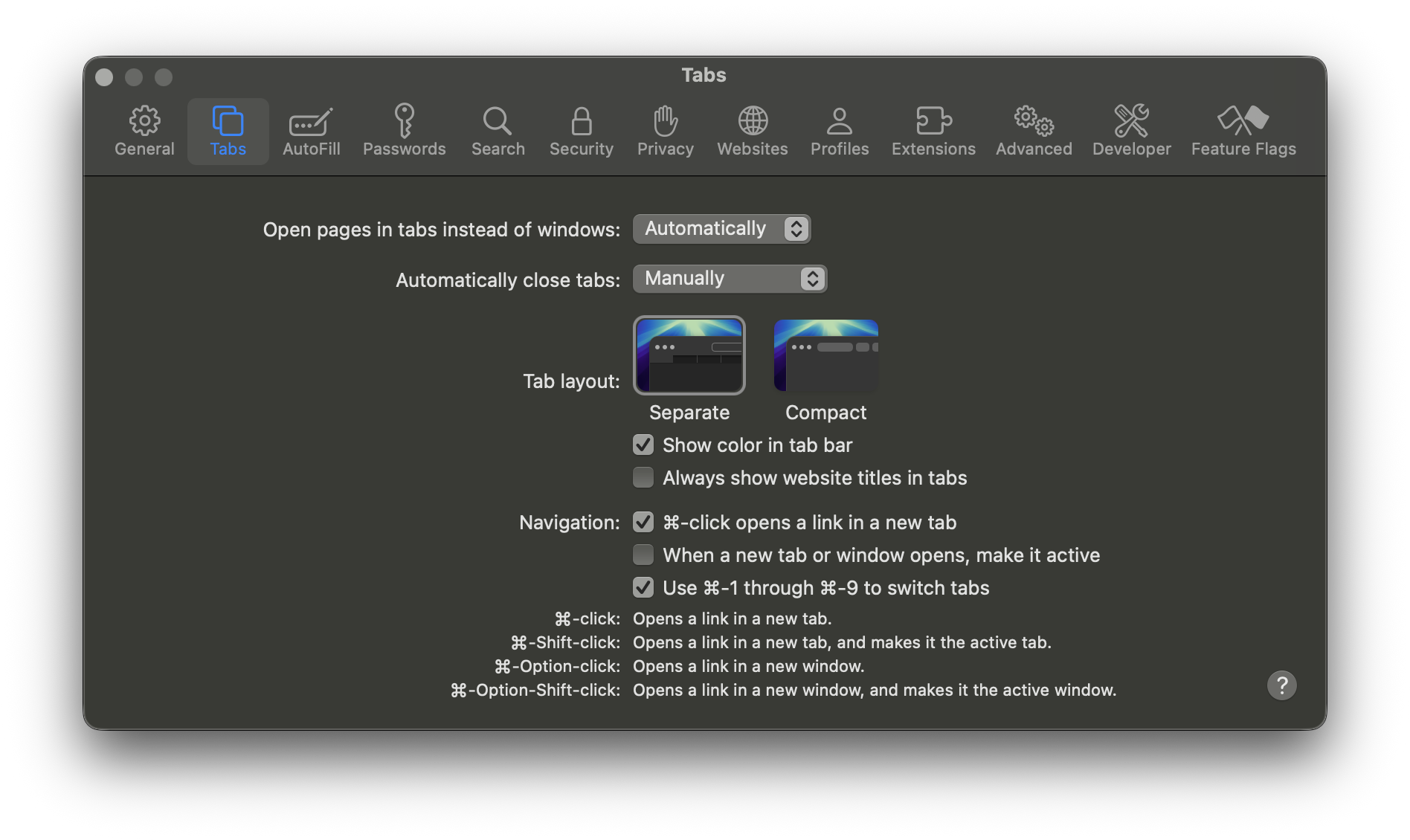Open the General settings pane
1410x840 pixels.
144,131
